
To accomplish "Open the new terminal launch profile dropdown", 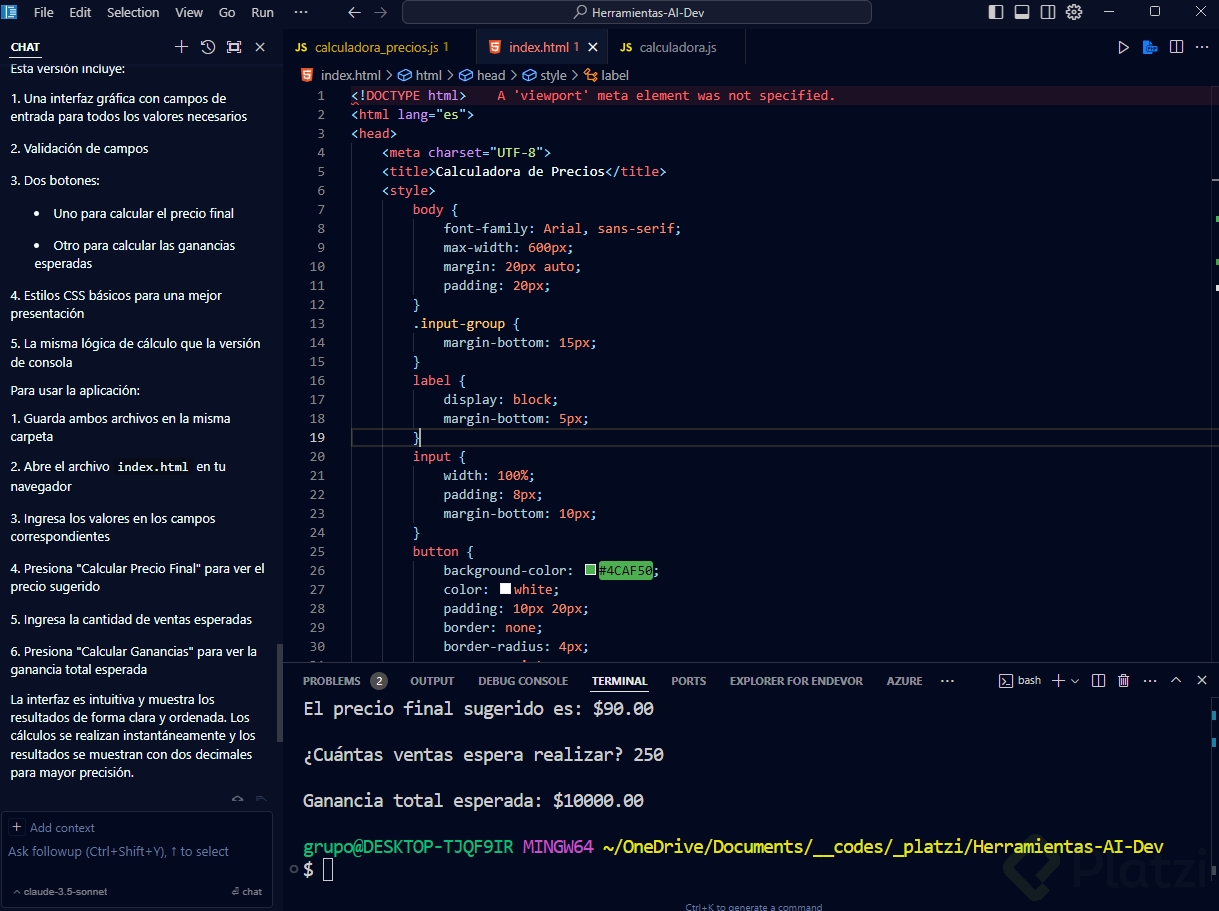I will pyautogui.click(x=1075, y=681).
